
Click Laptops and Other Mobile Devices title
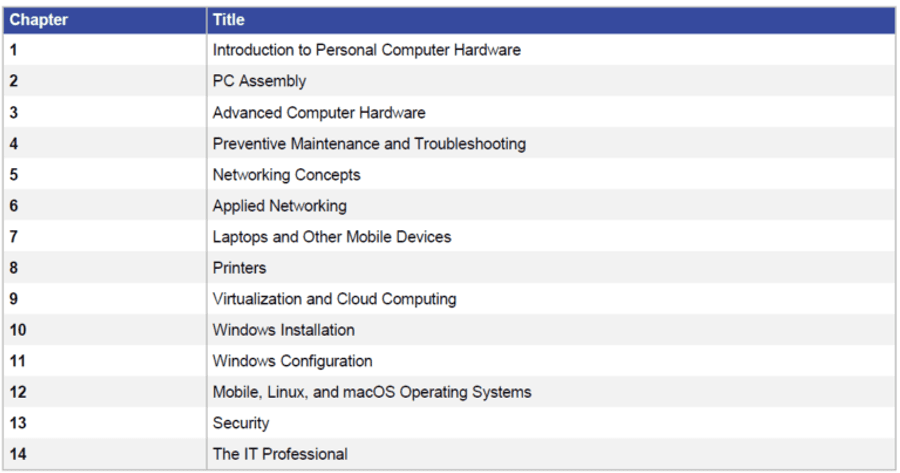[x=331, y=237]
